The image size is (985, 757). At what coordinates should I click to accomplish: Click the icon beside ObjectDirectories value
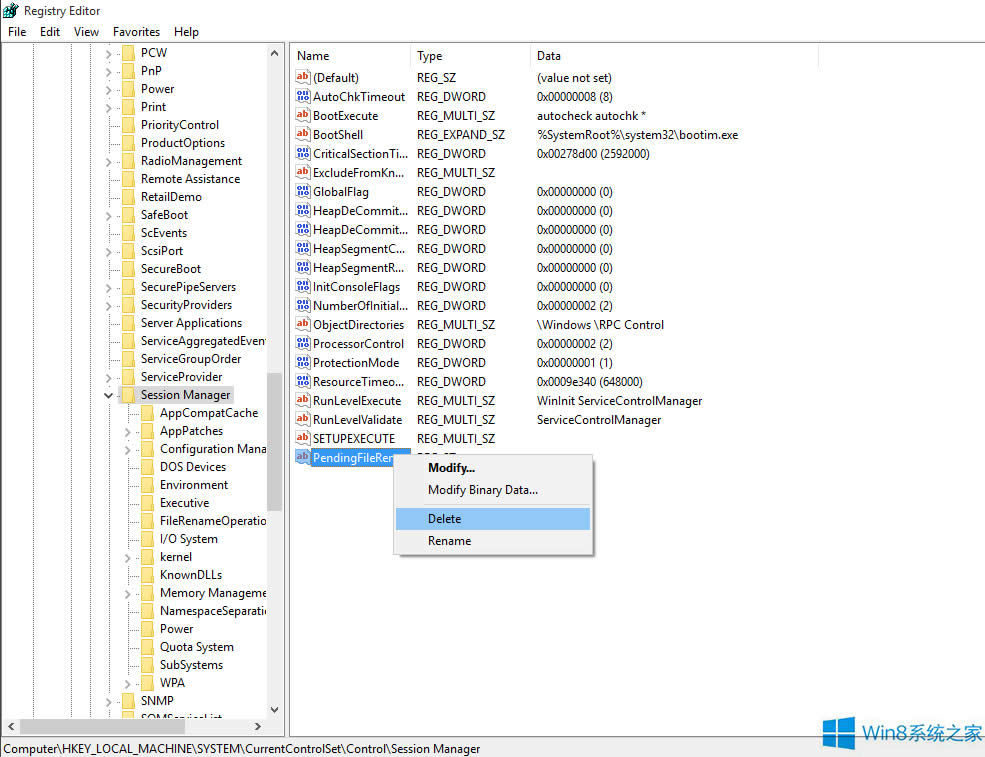click(303, 324)
